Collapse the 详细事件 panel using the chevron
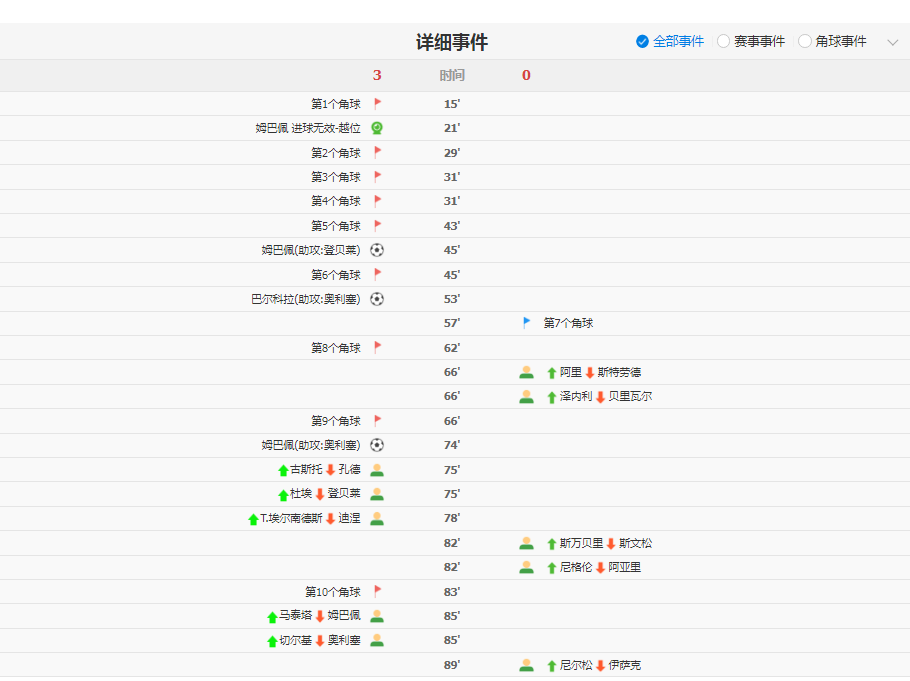The height and width of the screenshot is (681, 910). click(893, 42)
